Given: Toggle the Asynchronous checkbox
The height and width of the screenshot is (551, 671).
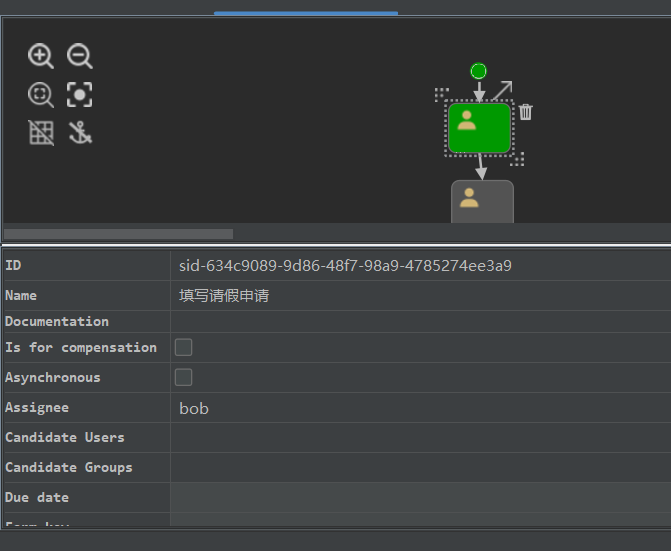Looking at the screenshot, I should pos(184,378).
